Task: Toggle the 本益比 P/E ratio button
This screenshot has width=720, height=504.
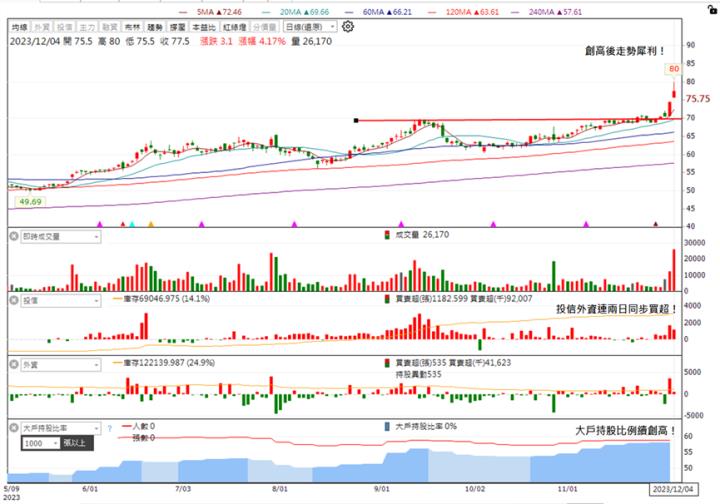Action: 204,28
